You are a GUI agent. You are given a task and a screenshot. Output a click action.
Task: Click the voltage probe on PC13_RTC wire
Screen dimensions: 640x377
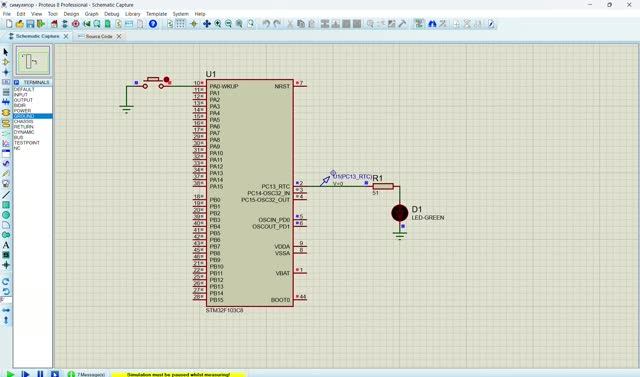coord(326,180)
